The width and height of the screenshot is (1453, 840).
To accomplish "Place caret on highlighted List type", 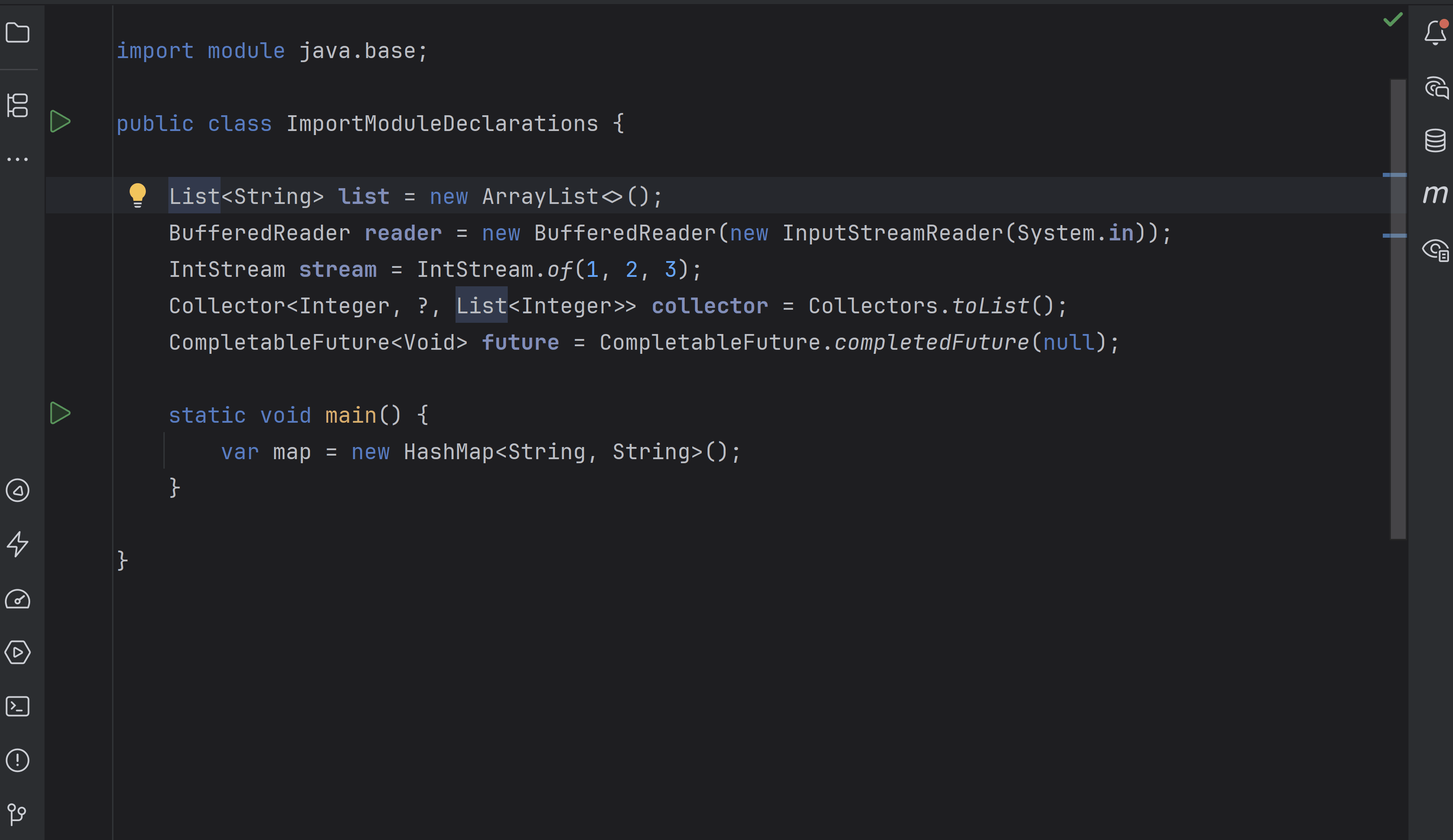I will pyautogui.click(x=194, y=196).
